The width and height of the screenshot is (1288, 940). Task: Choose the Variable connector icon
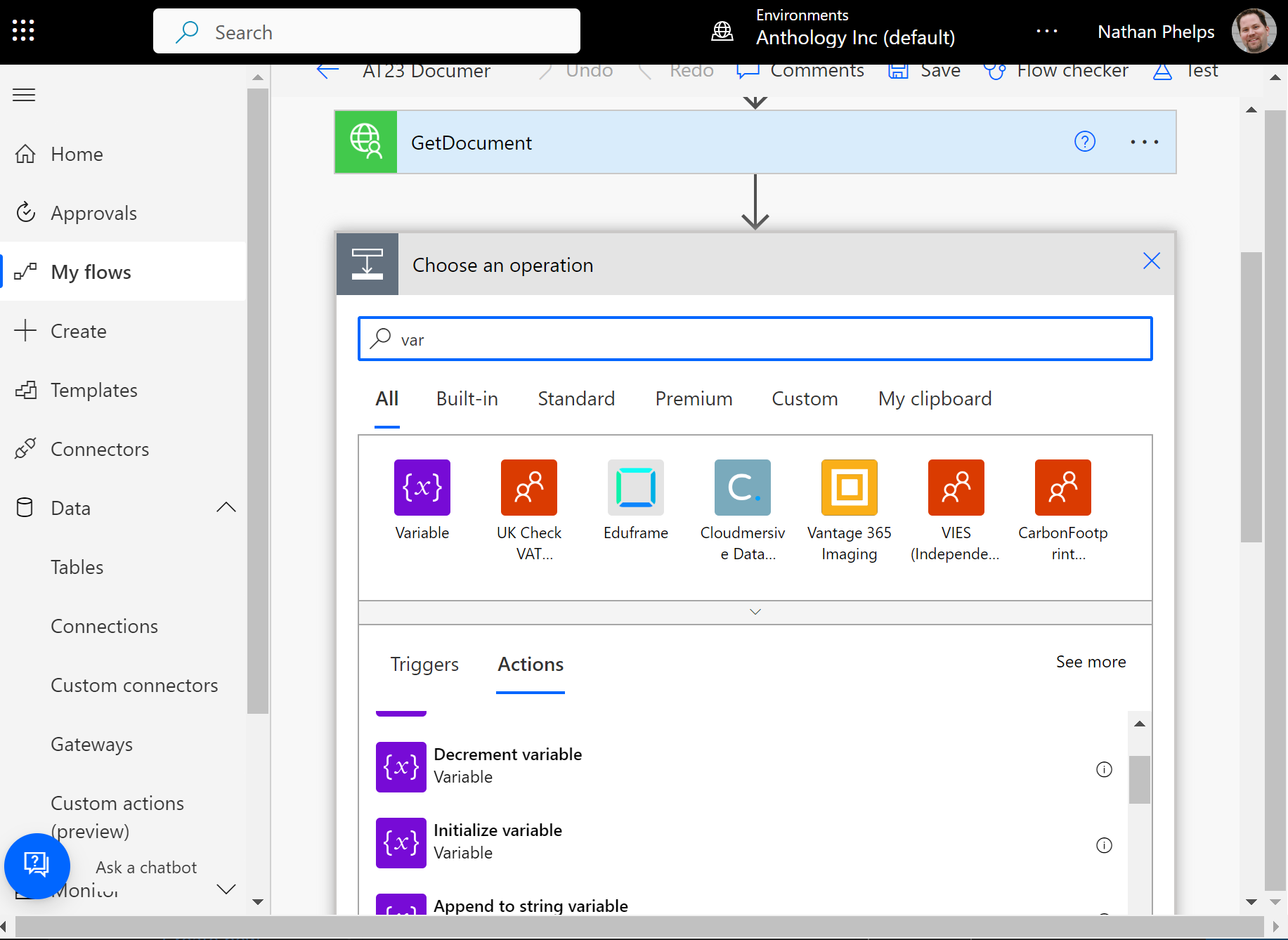422,488
